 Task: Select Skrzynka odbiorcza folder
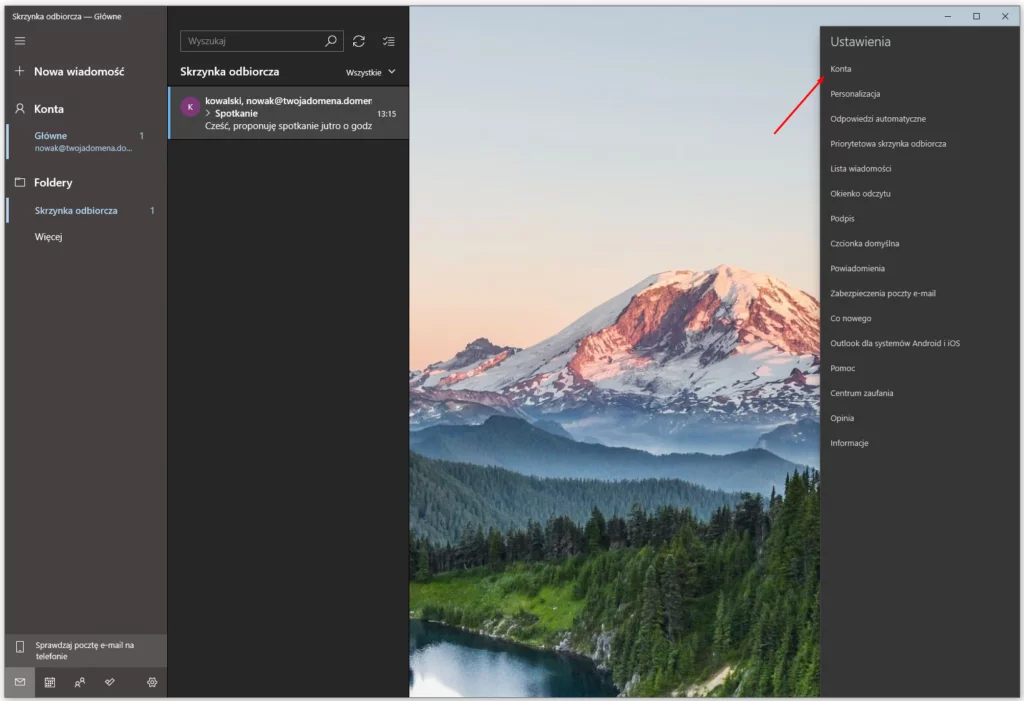[x=76, y=211]
